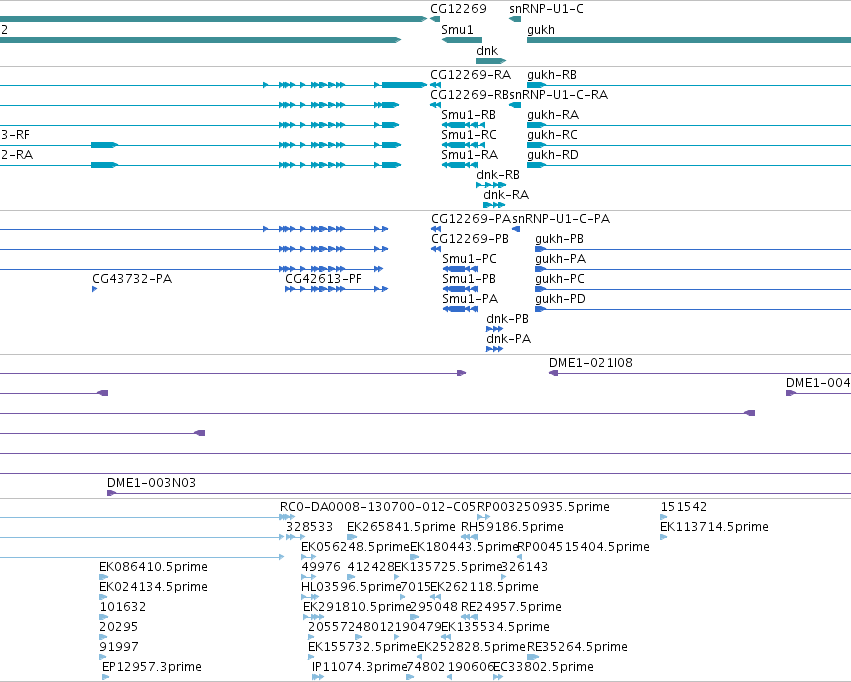Select the 20295 EST label
This screenshot has width=851, height=682.
(119, 627)
